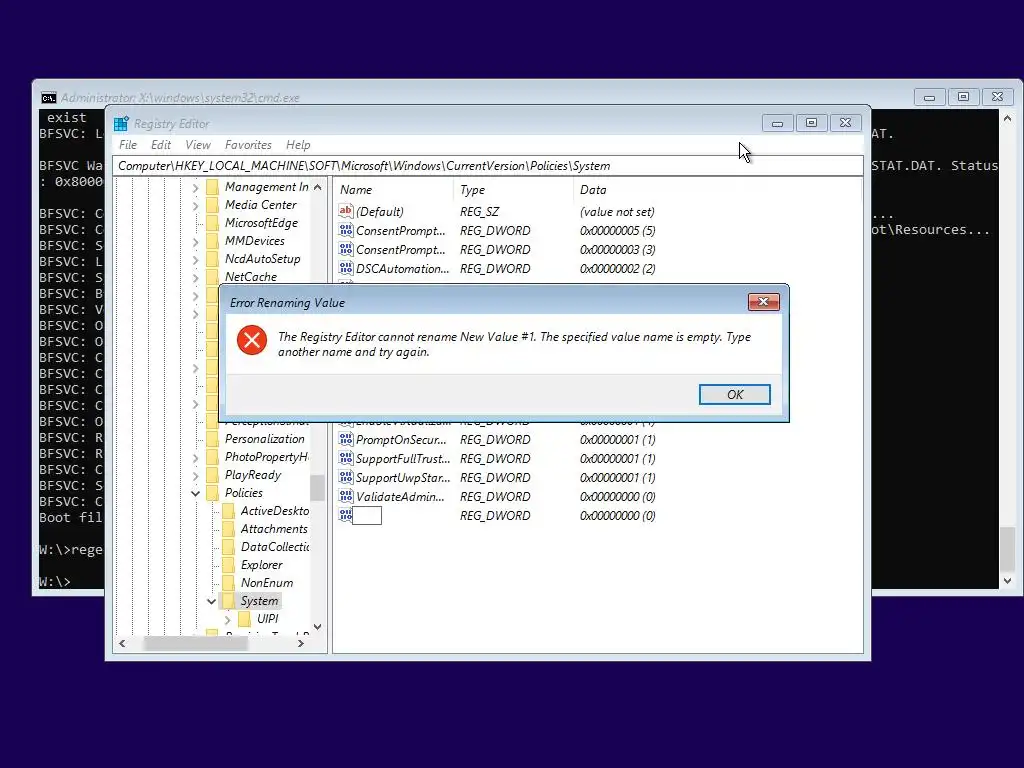This screenshot has width=1024, height=768.
Task: Click the data cell 0x00000002 (2)
Action: pyautogui.click(x=617, y=268)
